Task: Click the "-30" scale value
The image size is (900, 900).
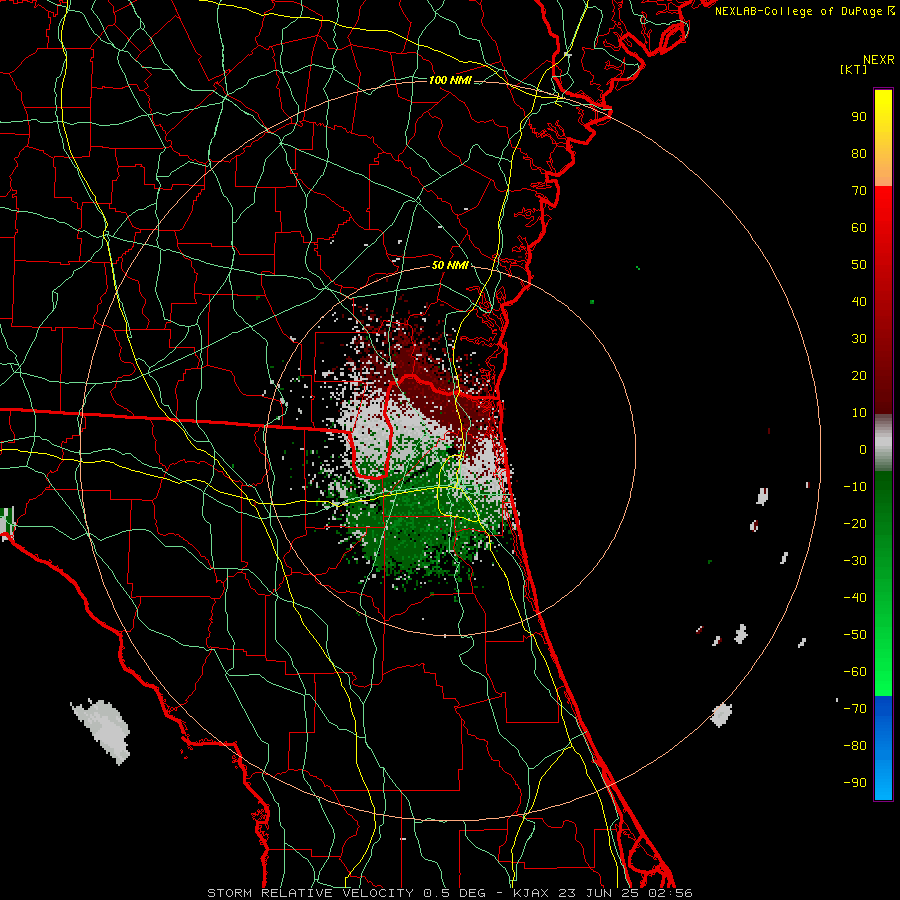Action: point(855,561)
